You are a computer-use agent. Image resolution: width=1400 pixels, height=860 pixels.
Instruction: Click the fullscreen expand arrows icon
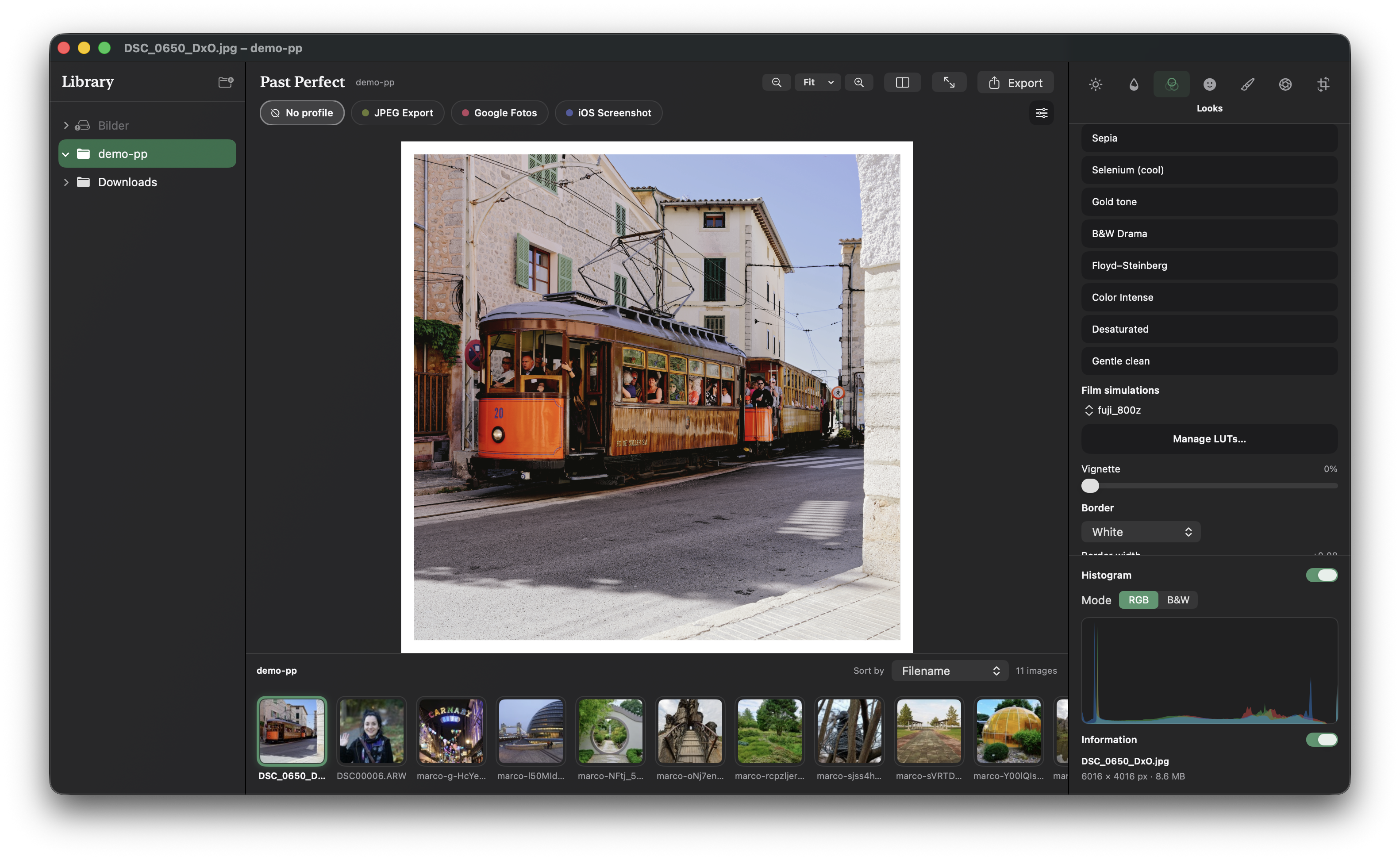point(949,82)
